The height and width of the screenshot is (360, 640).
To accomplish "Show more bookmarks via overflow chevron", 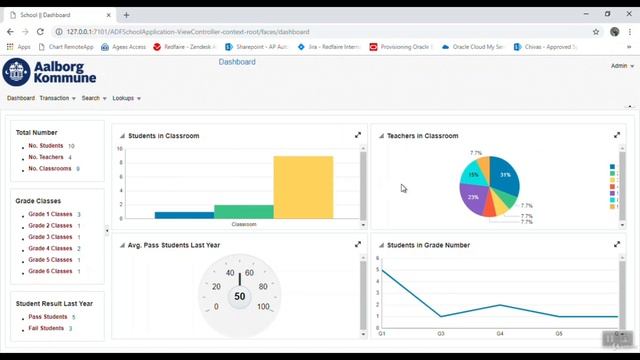I will [629, 47].
